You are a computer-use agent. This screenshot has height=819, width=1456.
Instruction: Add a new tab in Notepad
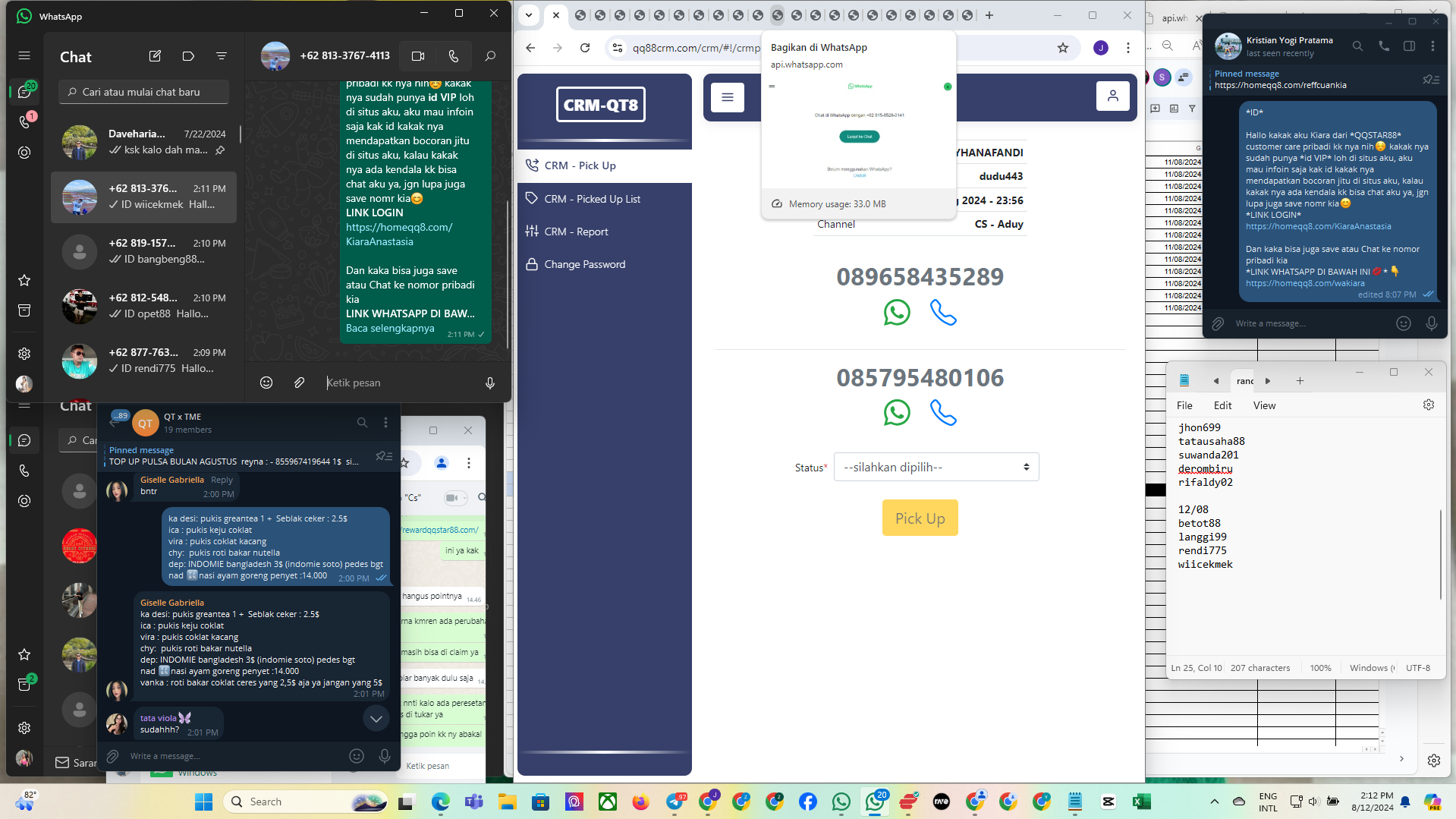tap(1300, 381)
